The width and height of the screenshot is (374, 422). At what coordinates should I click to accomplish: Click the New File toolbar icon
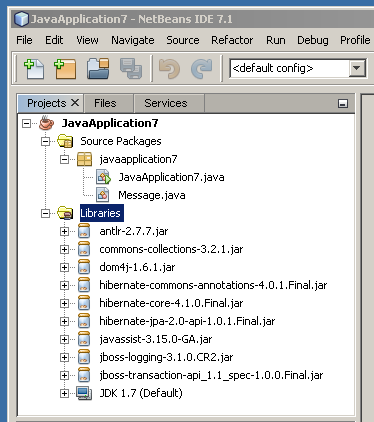point(34,69)
